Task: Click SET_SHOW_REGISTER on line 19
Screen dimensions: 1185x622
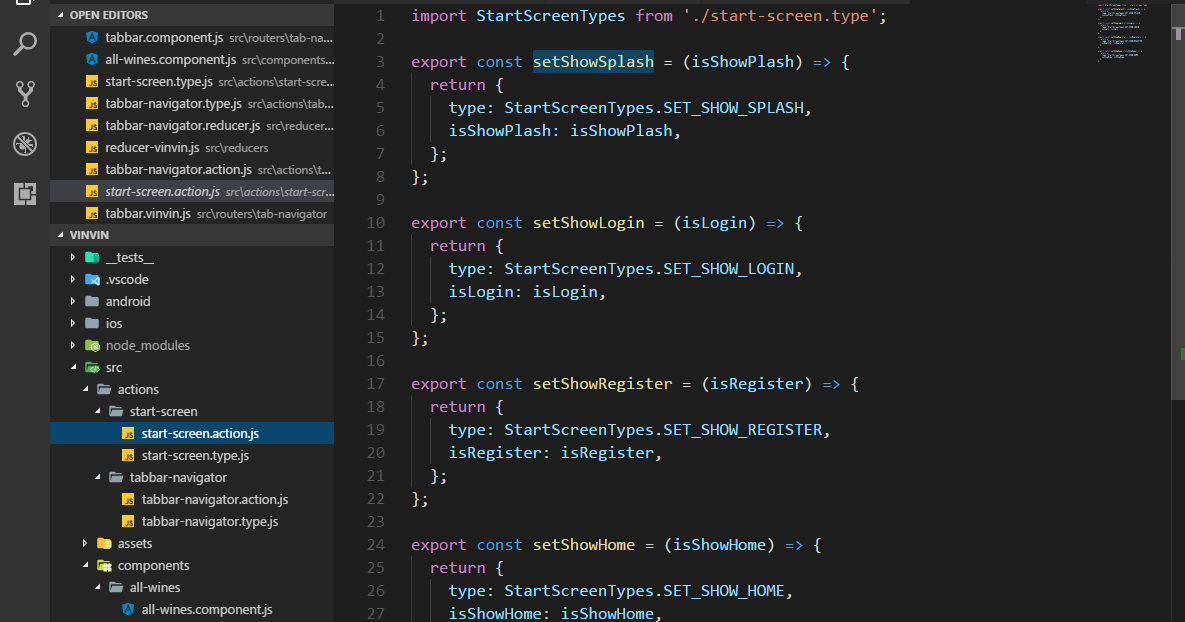Action: coord(743,429)
